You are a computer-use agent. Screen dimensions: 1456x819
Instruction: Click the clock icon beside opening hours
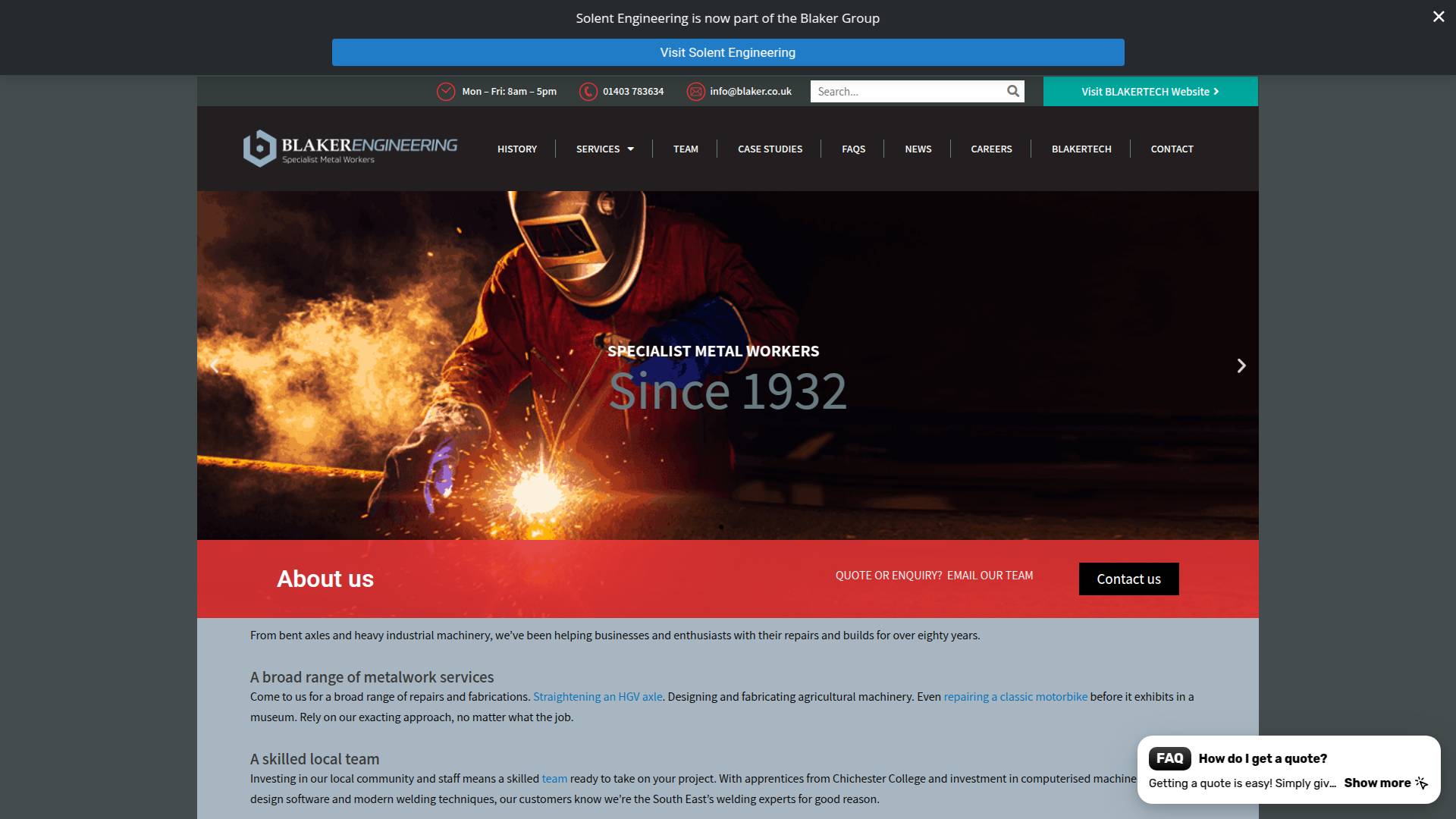point(446,91)
